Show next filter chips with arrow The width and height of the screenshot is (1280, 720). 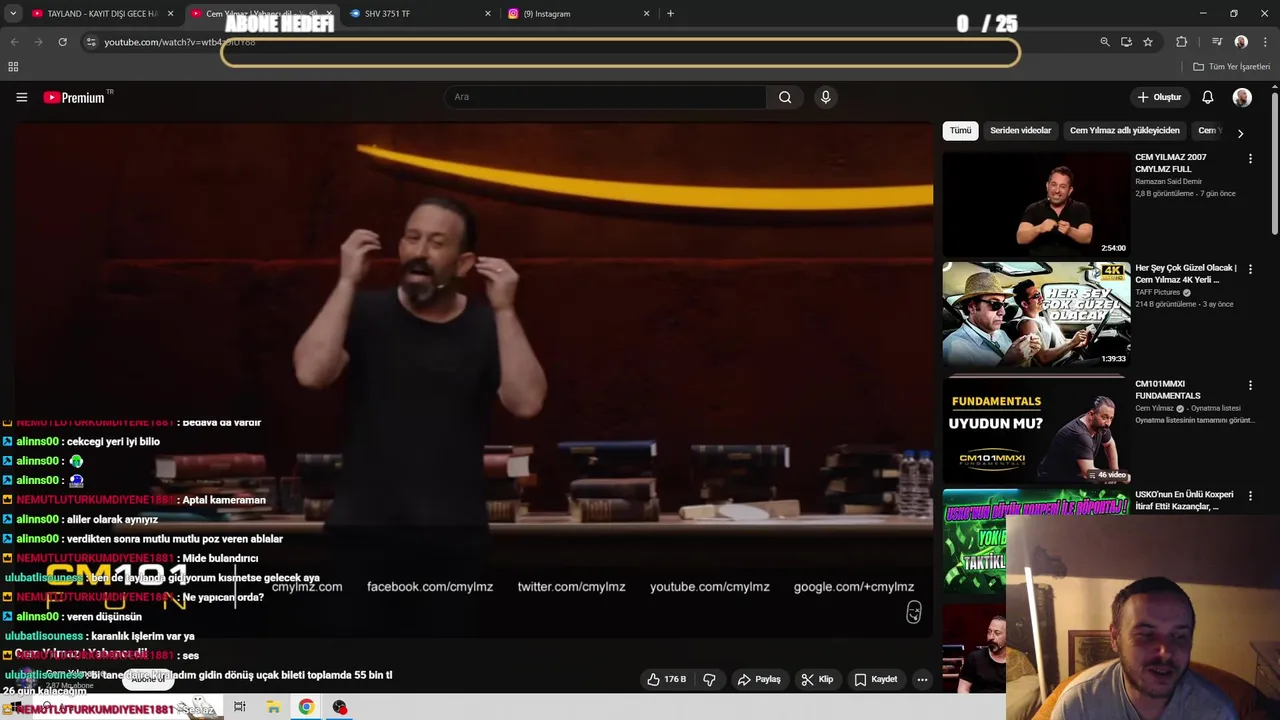coord(1240,133)
